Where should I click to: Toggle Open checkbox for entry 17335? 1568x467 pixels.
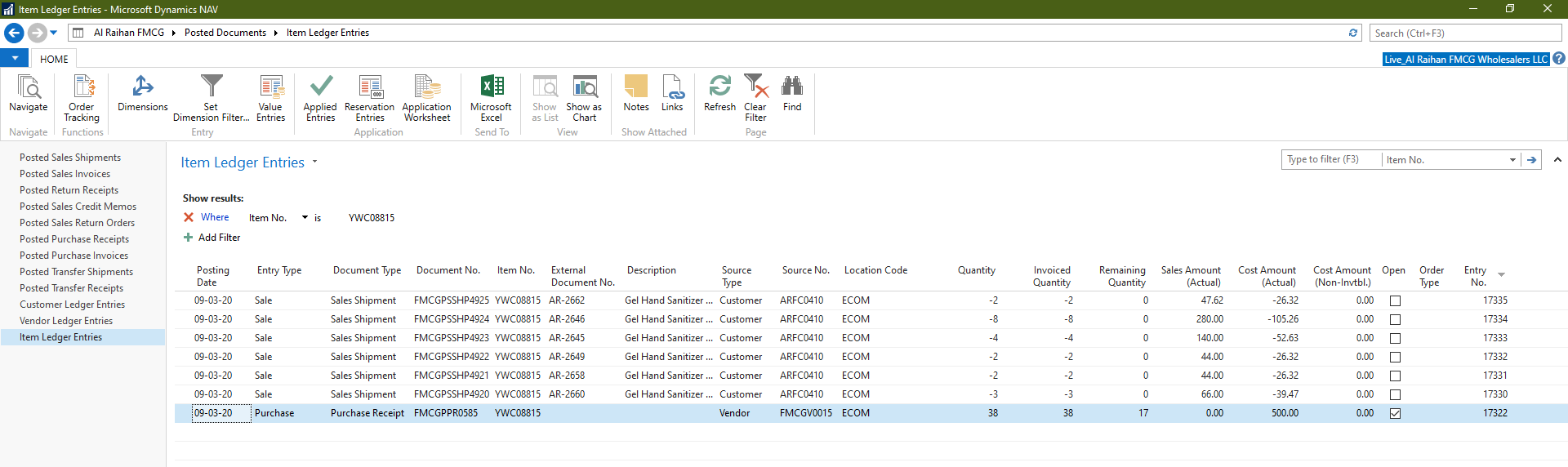[1395, 301]
